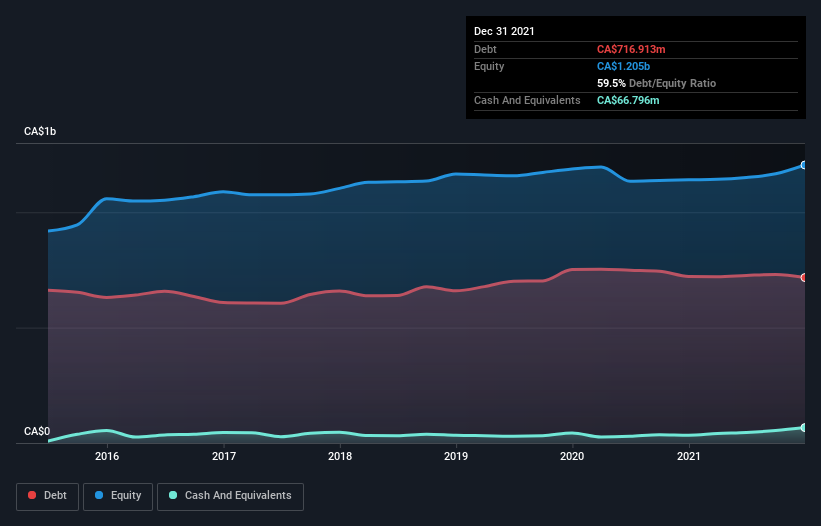Image resolution: width=821 pixels, height=526 pixels.
Task: Click Cash And Equivalents label in tooltip
Action: pos(527,100)
